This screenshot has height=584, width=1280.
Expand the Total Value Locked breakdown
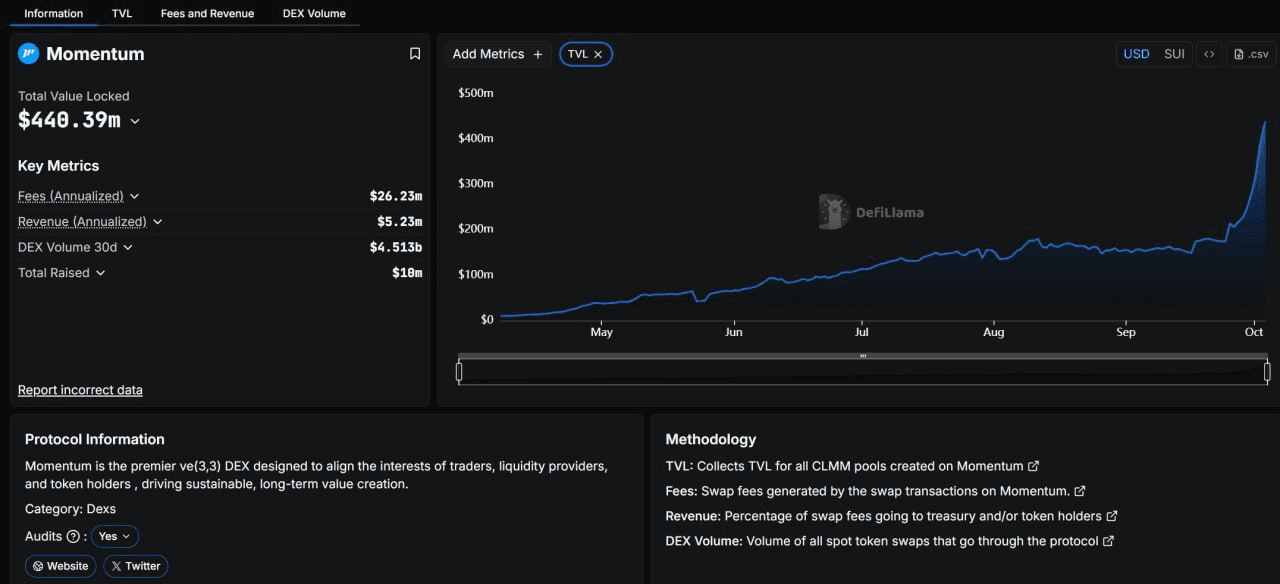tap(135, 121)
